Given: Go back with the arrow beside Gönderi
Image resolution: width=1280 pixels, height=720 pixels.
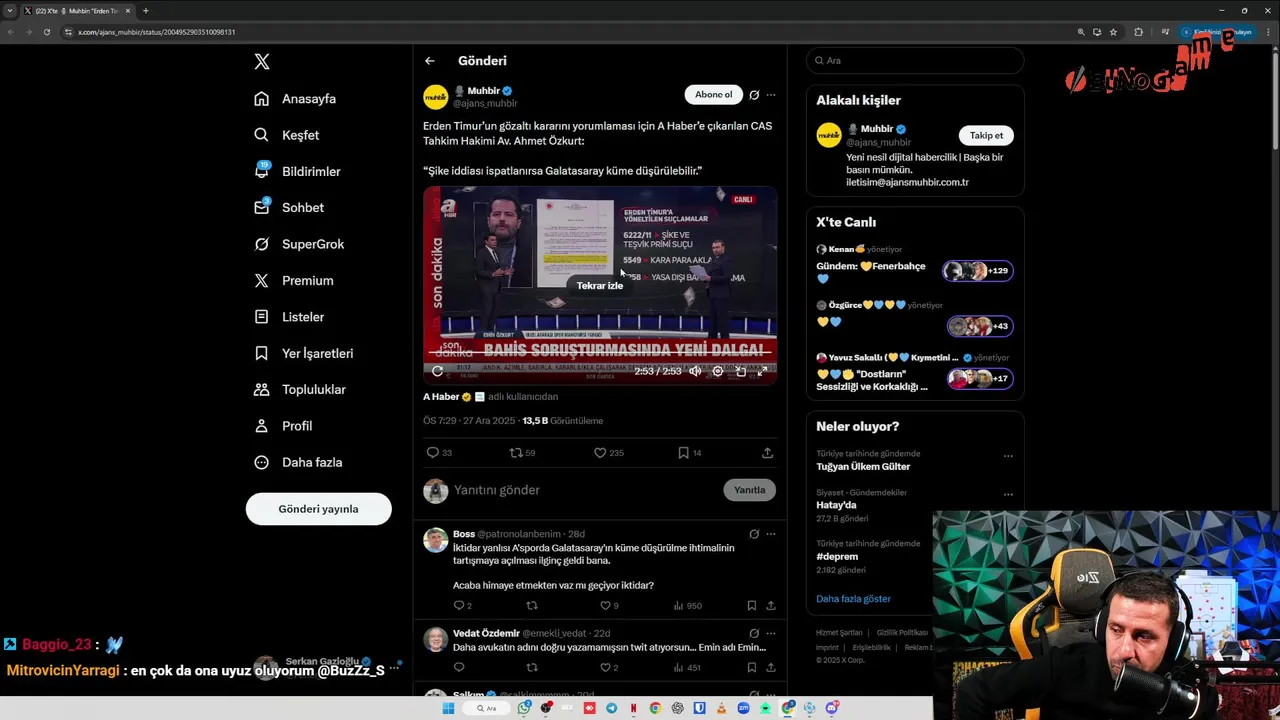Looking at the screenshot, I should [430, 61].
